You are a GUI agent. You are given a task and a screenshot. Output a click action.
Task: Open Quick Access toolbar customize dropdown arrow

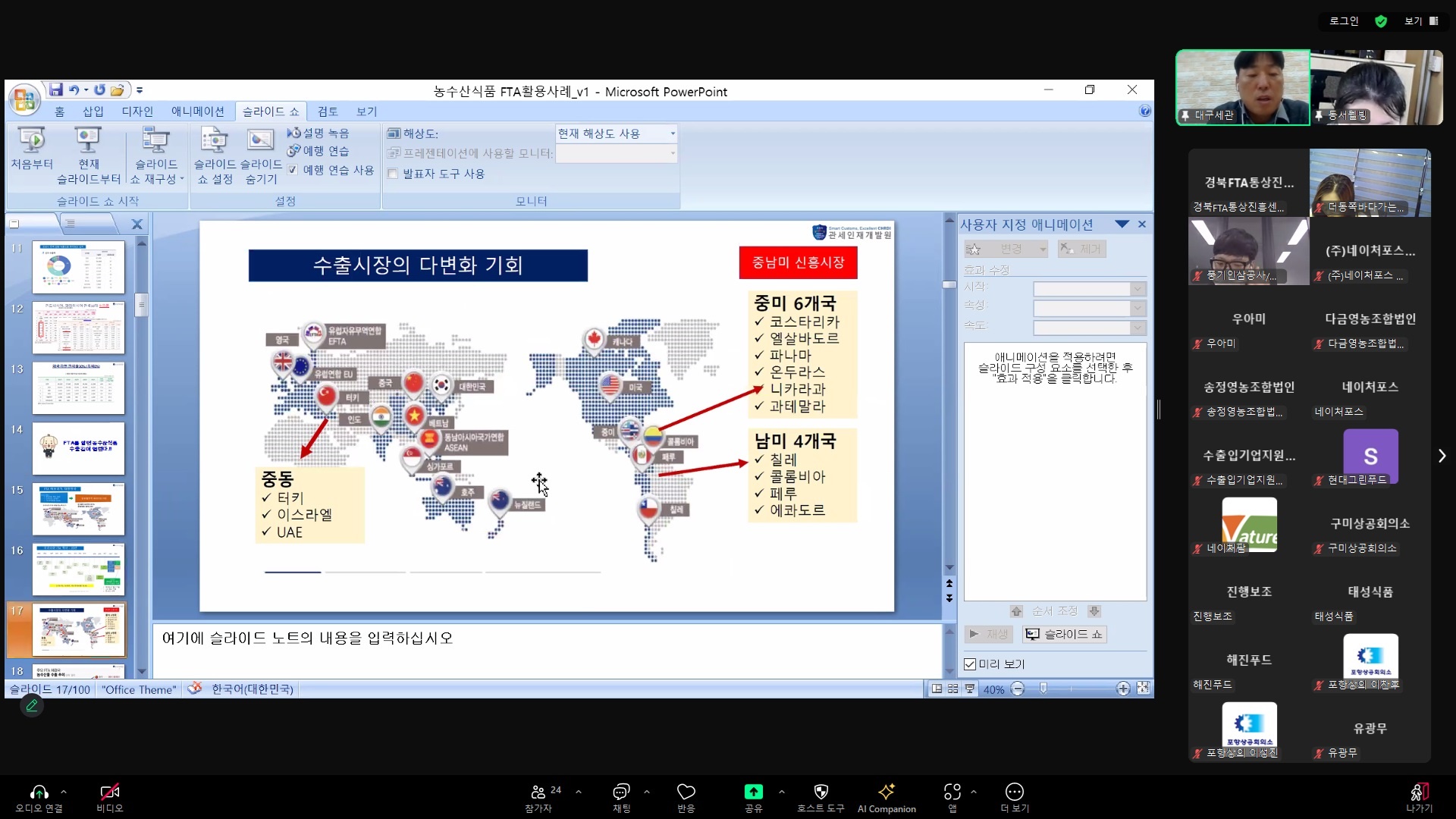[140, 90]
